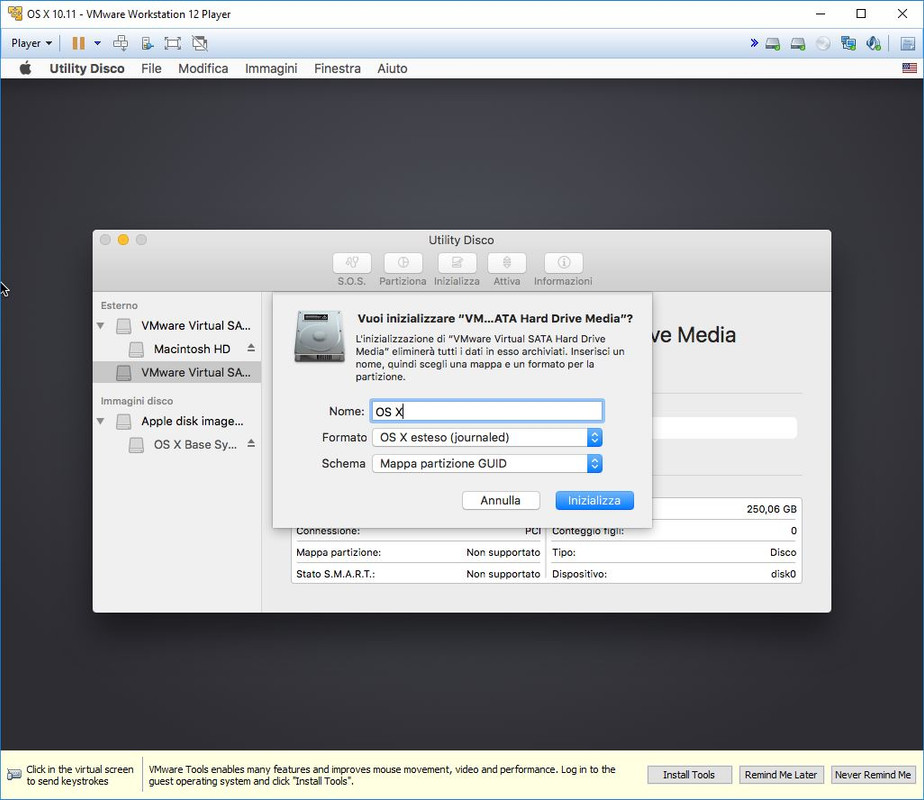The width and height of the screenshot is (924, 800).
Task: Click the S.O.S. first aid toolbar icon
Action: [x=352, y=263]
